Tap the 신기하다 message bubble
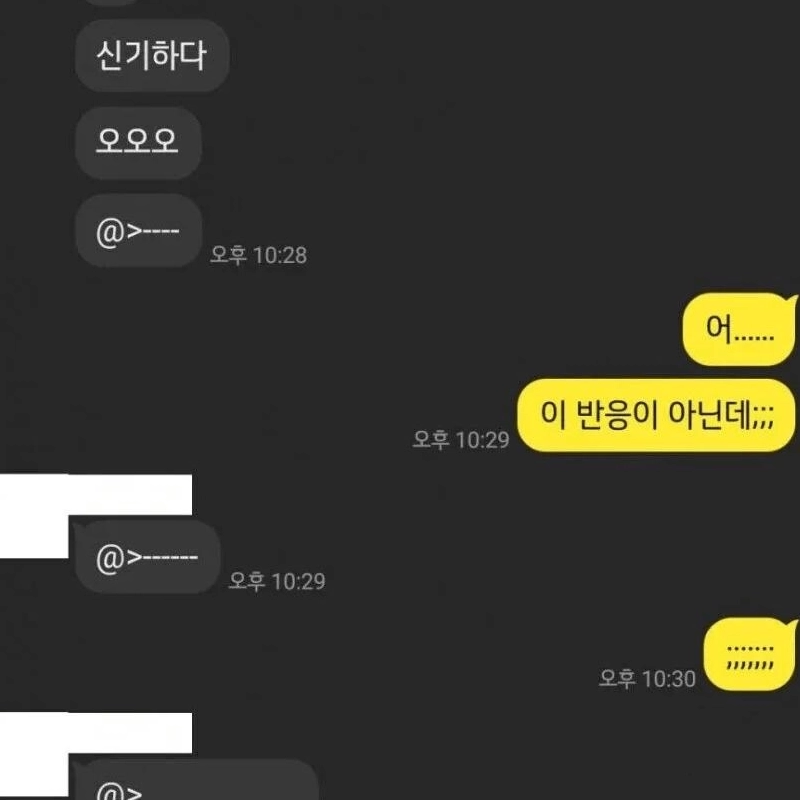Image resolution: width=800 pixels, height=800 pixels. click(x=152, y=56)
